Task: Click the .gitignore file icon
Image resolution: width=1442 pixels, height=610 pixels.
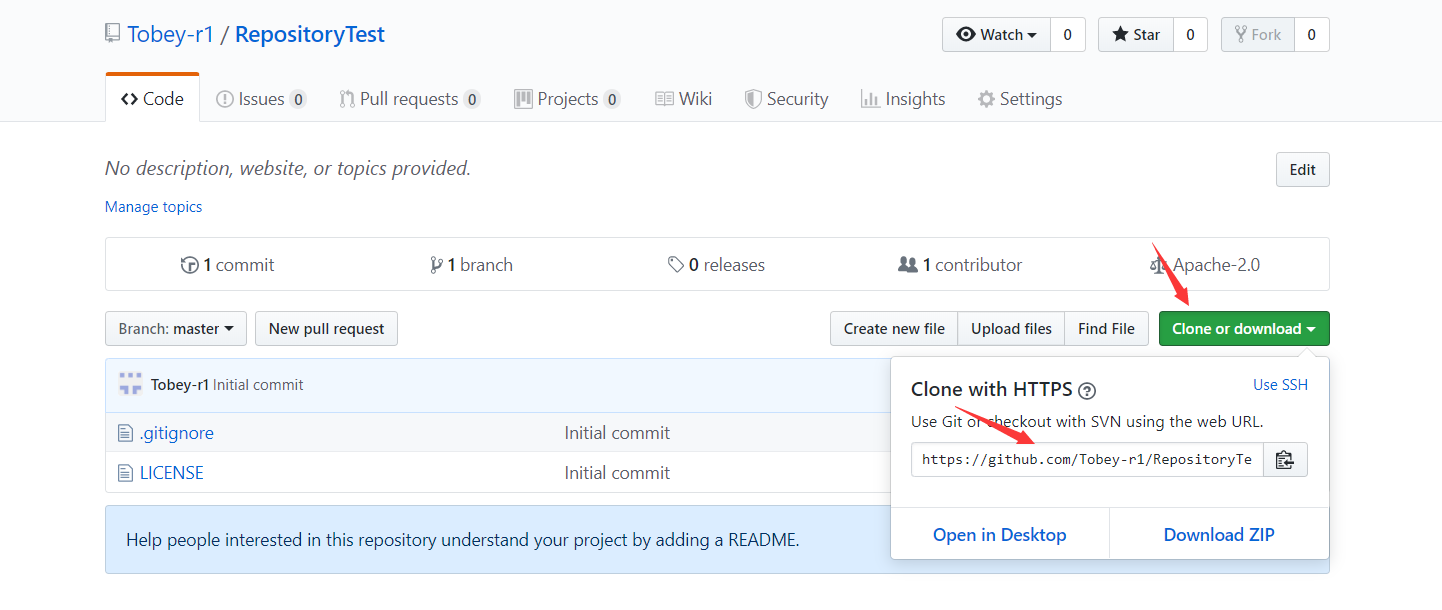Action: [125, 433]
